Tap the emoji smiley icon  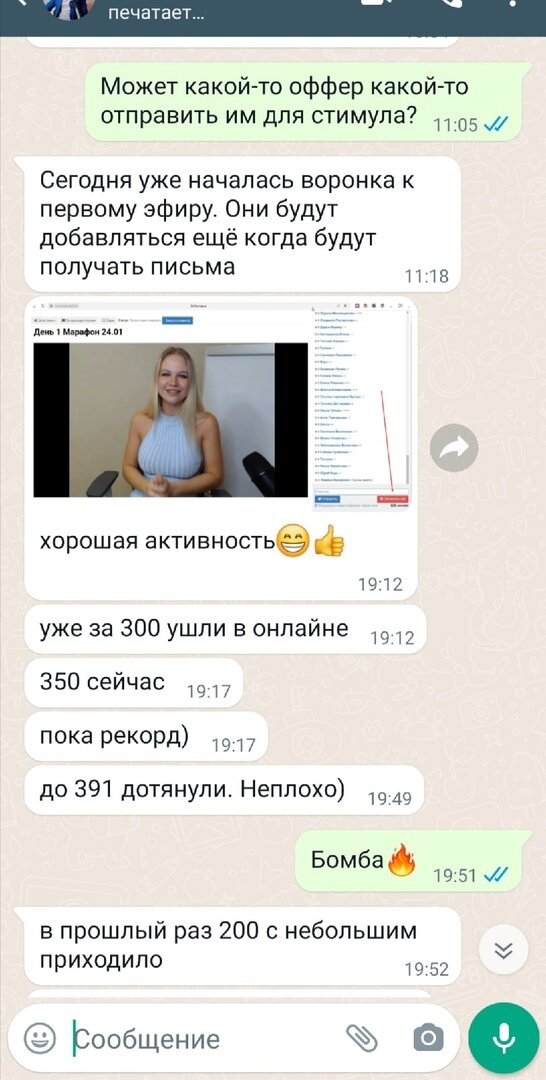point(40,1037)
